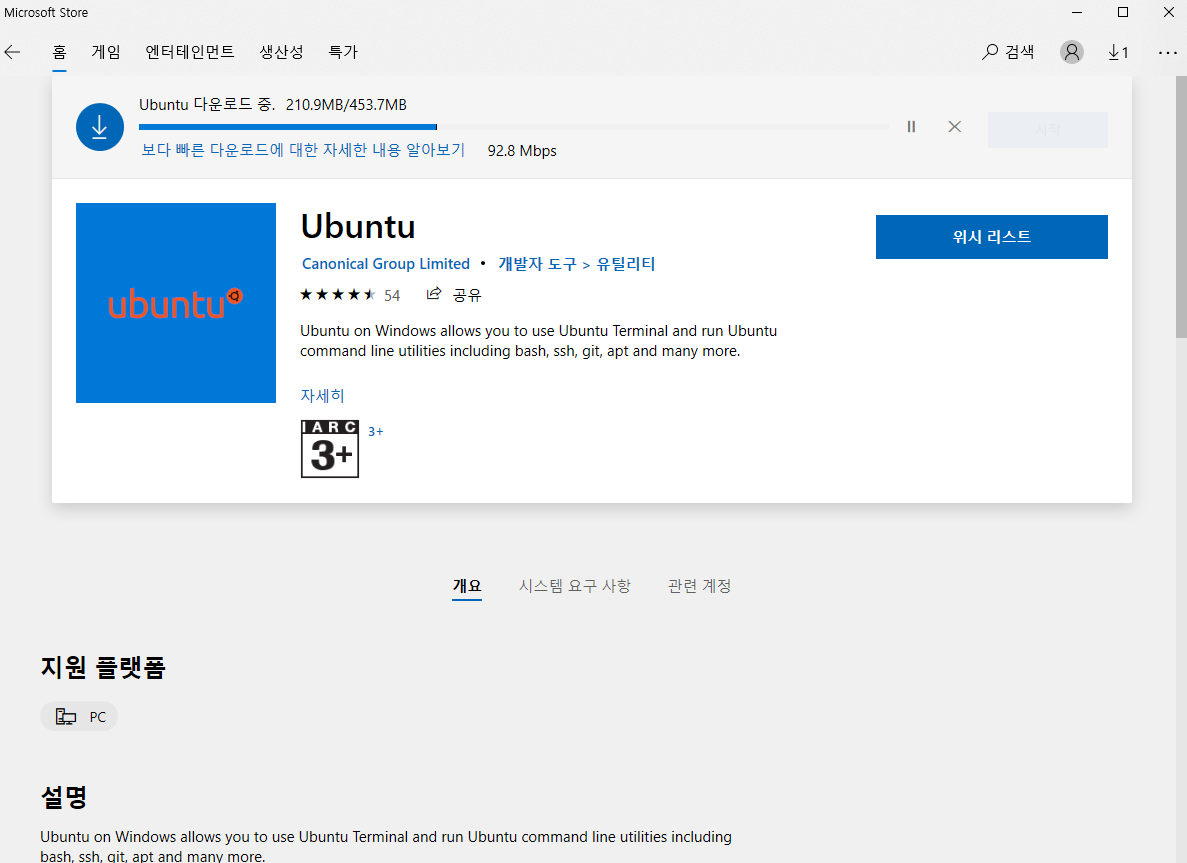This screenshot has width=1187, height=863.
Task: Switch to the 시스템 요구 사항 tab
Action: click(x=575, y=586)
